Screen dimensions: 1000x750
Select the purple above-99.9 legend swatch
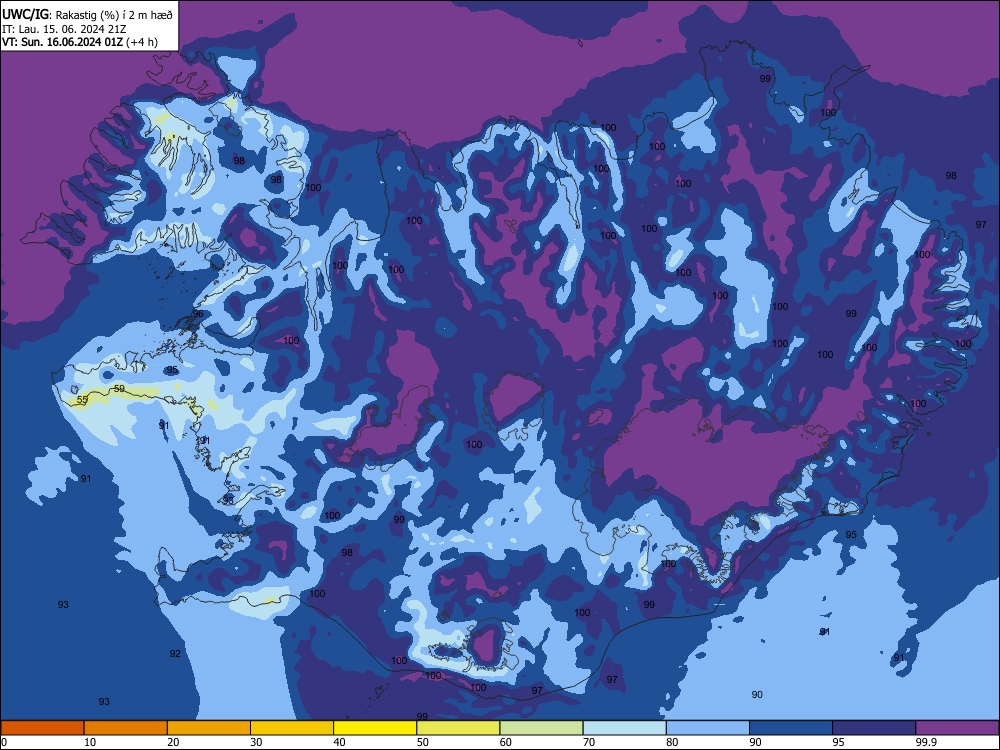pos(957,728)
